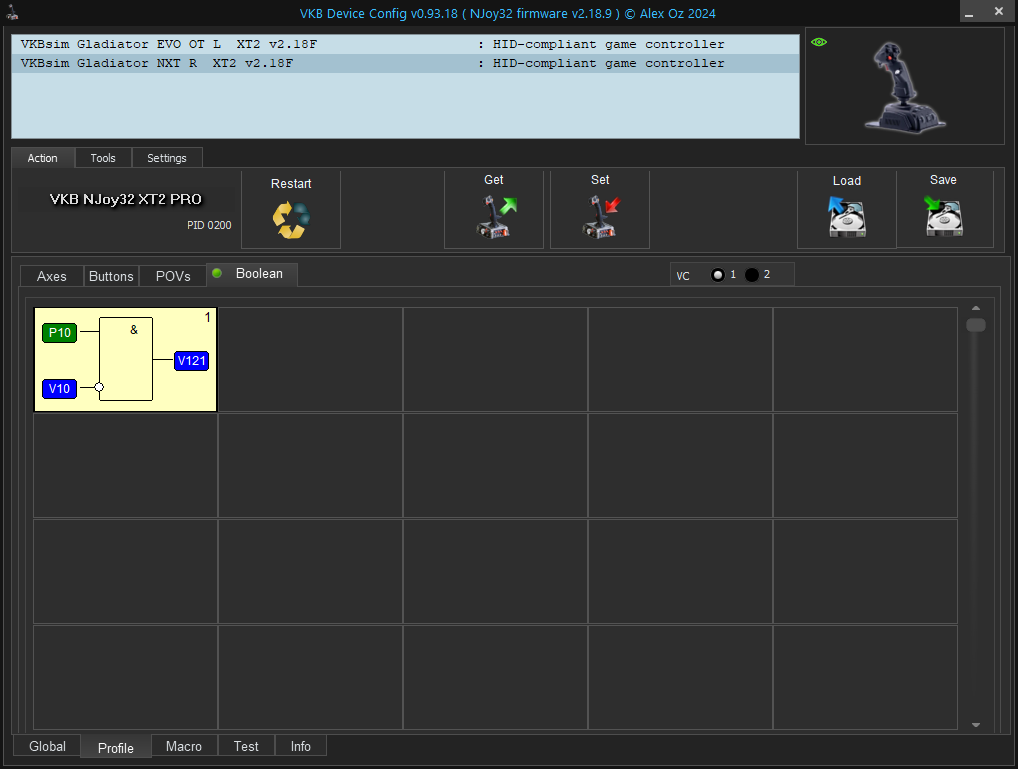Screen dimensions: 1018x769
Task: Open the POVs tab
Action: tap(173, 276)
